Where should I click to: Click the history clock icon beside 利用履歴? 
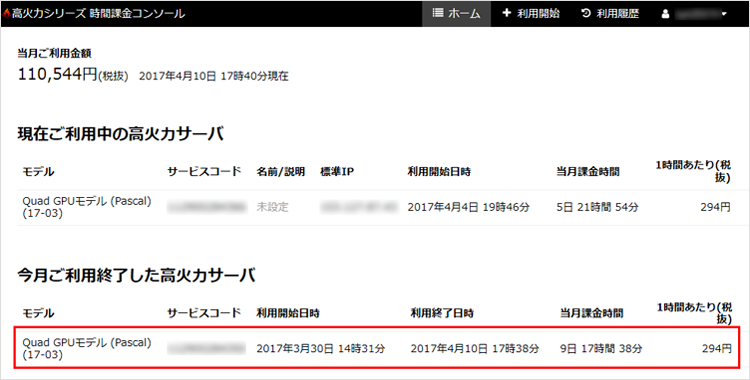click(586, 13)
